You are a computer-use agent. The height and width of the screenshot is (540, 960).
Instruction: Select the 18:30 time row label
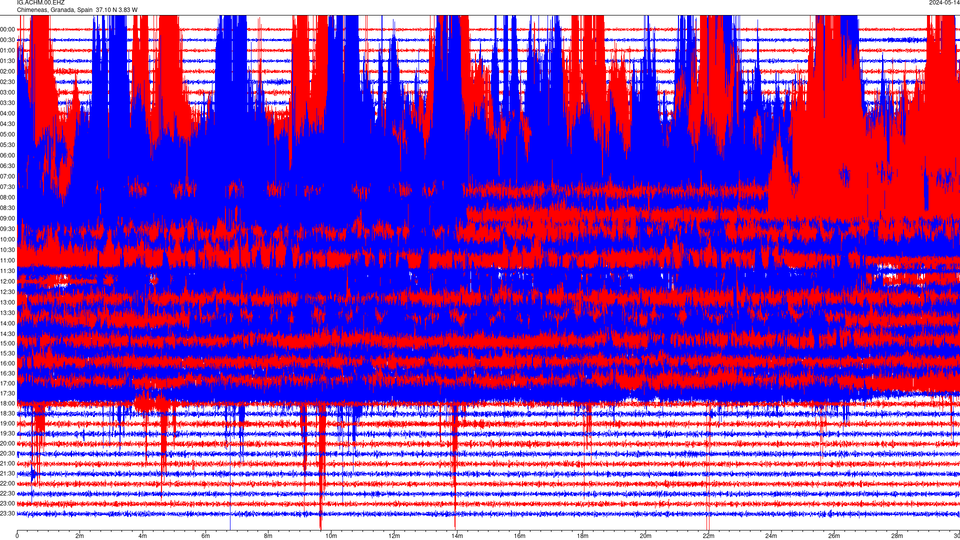click(x=7, y=413)
